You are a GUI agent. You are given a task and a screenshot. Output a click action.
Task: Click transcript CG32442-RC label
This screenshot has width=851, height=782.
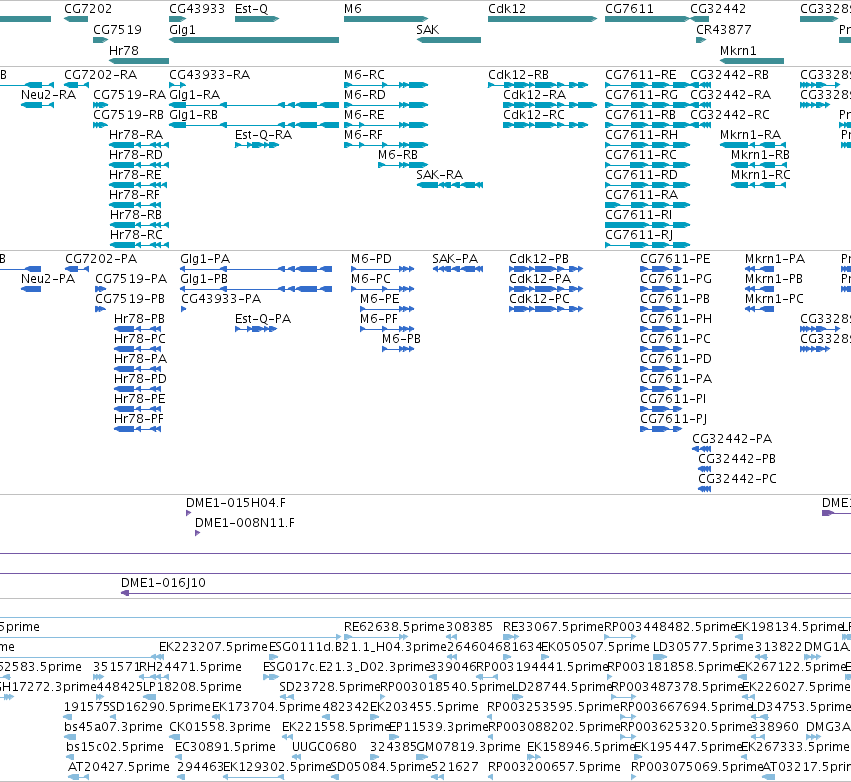(730, 115)
